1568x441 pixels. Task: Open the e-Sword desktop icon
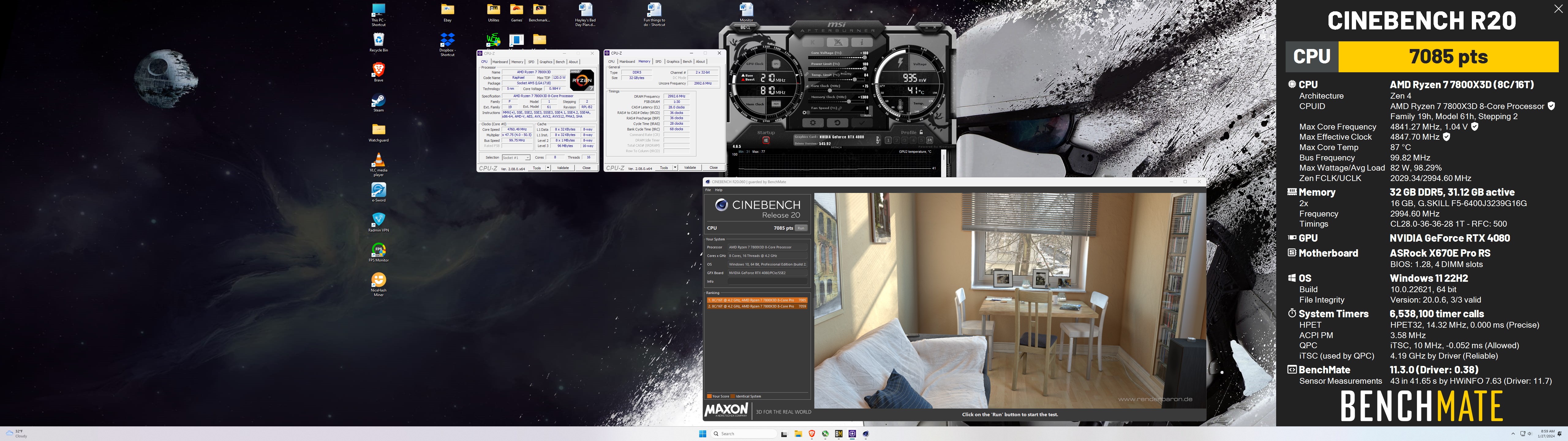[x=379, y=193]
